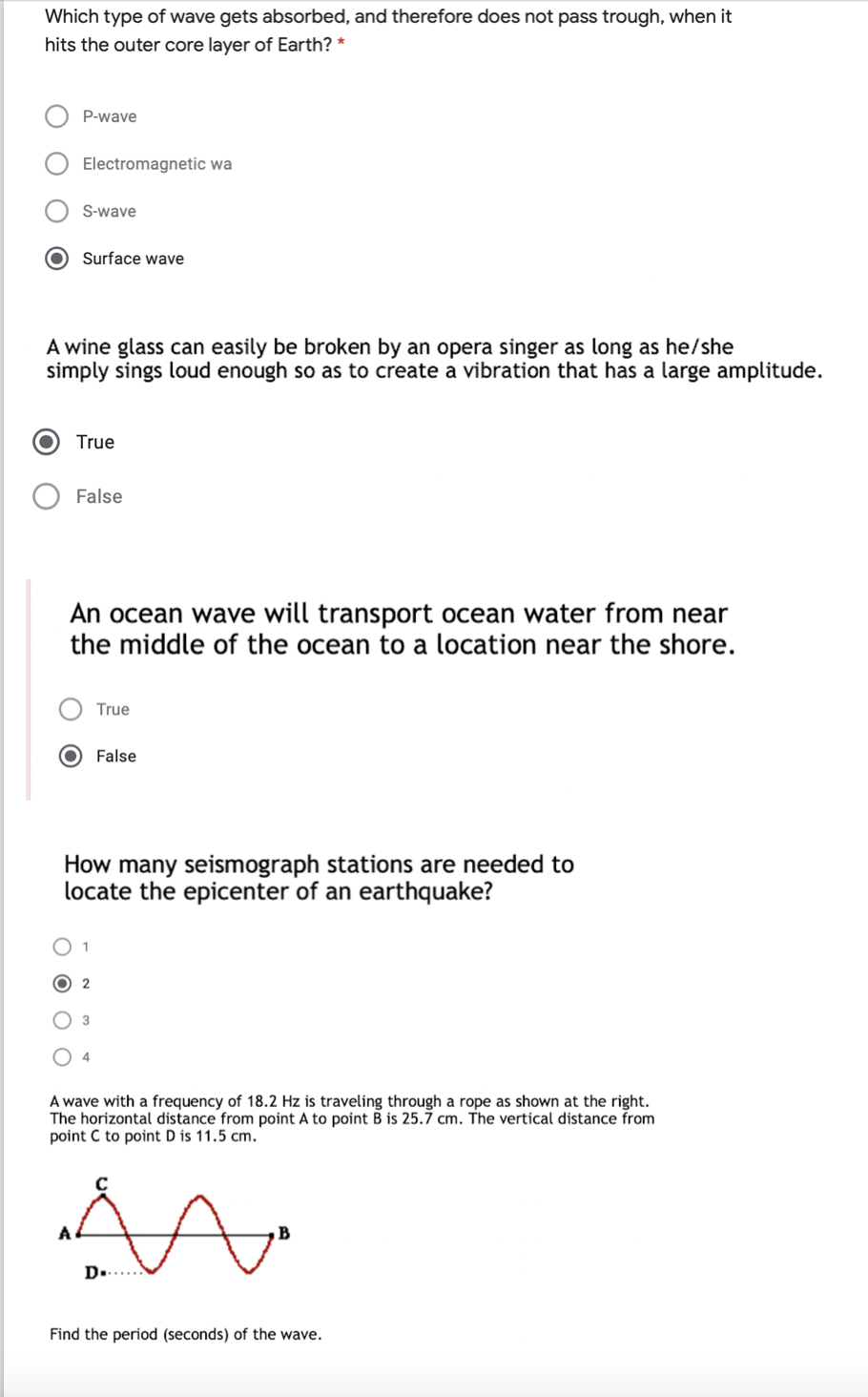Select True for the wine glass question
The height and width of the screenshot is (1397, 868).
(45, 441)
